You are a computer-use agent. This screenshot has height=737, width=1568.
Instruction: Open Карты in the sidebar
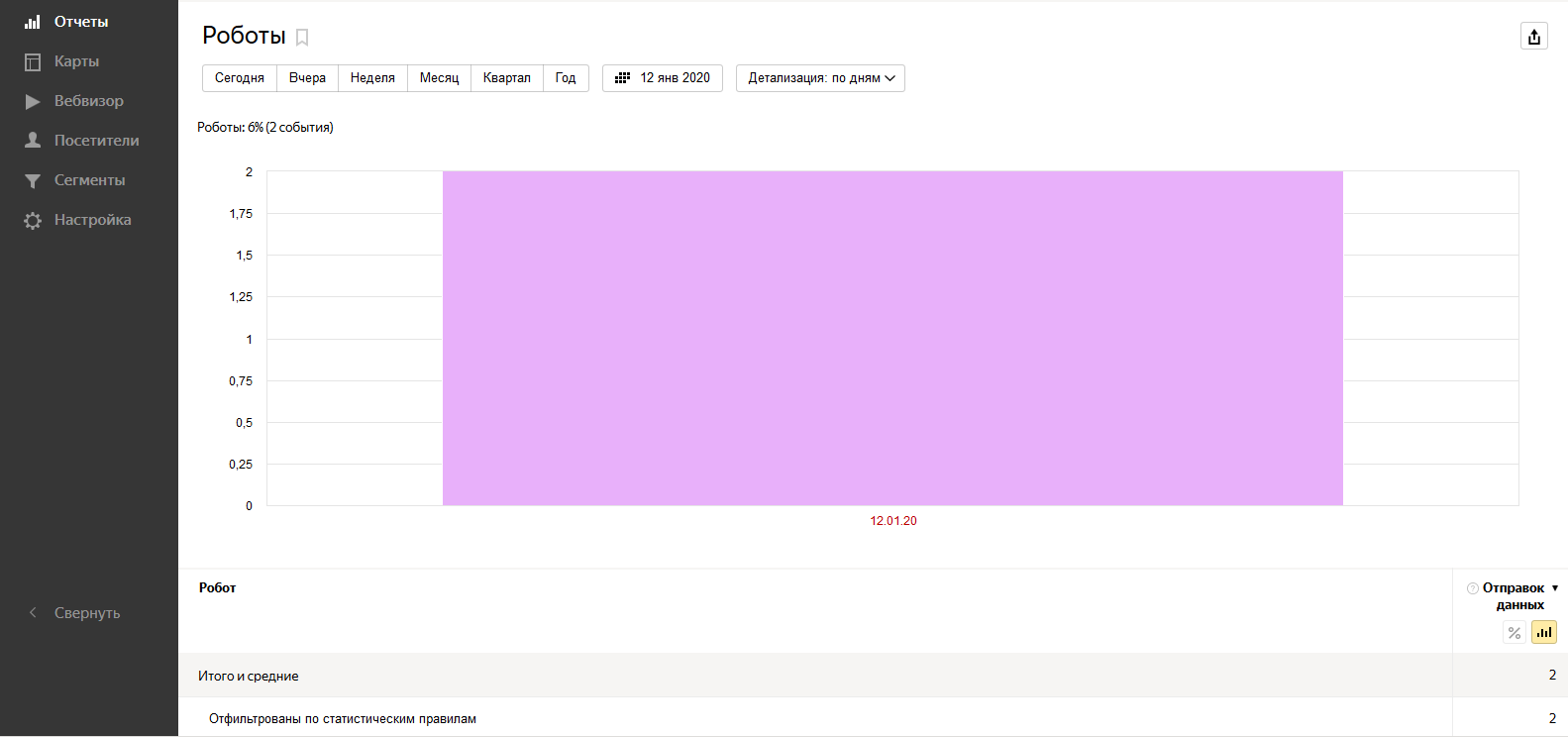[76, 61]
